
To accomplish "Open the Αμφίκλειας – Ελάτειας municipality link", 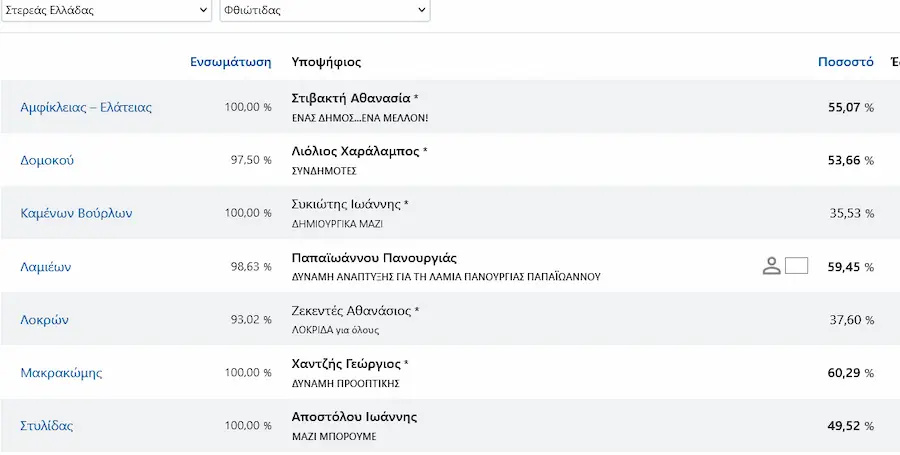I will coord(86,107).
